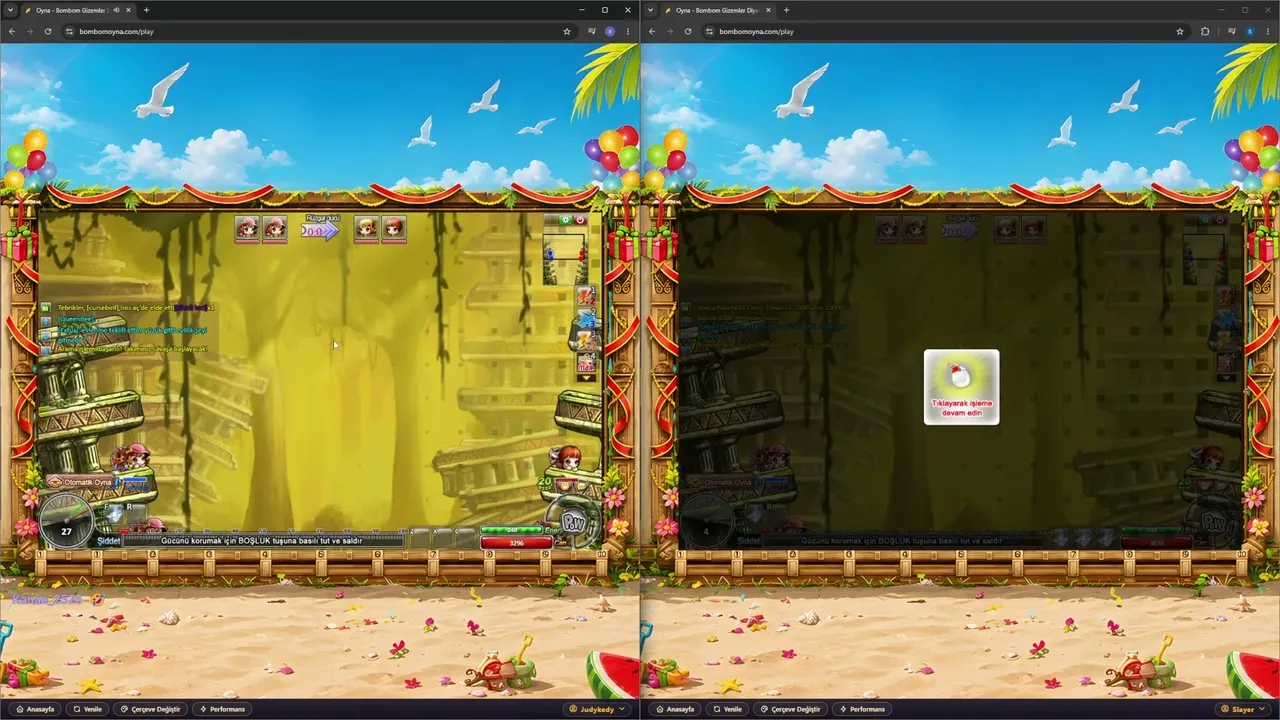Open profile avatar in left browser

point(610,31)
